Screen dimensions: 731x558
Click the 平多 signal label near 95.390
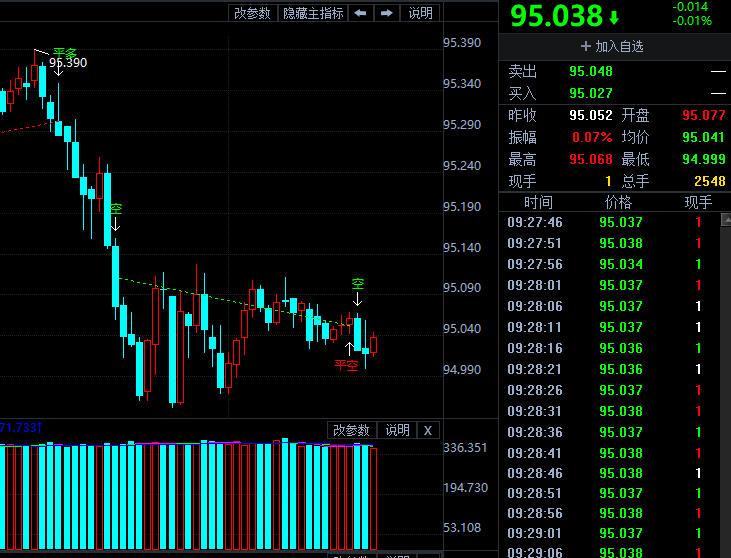coord(65,53)
